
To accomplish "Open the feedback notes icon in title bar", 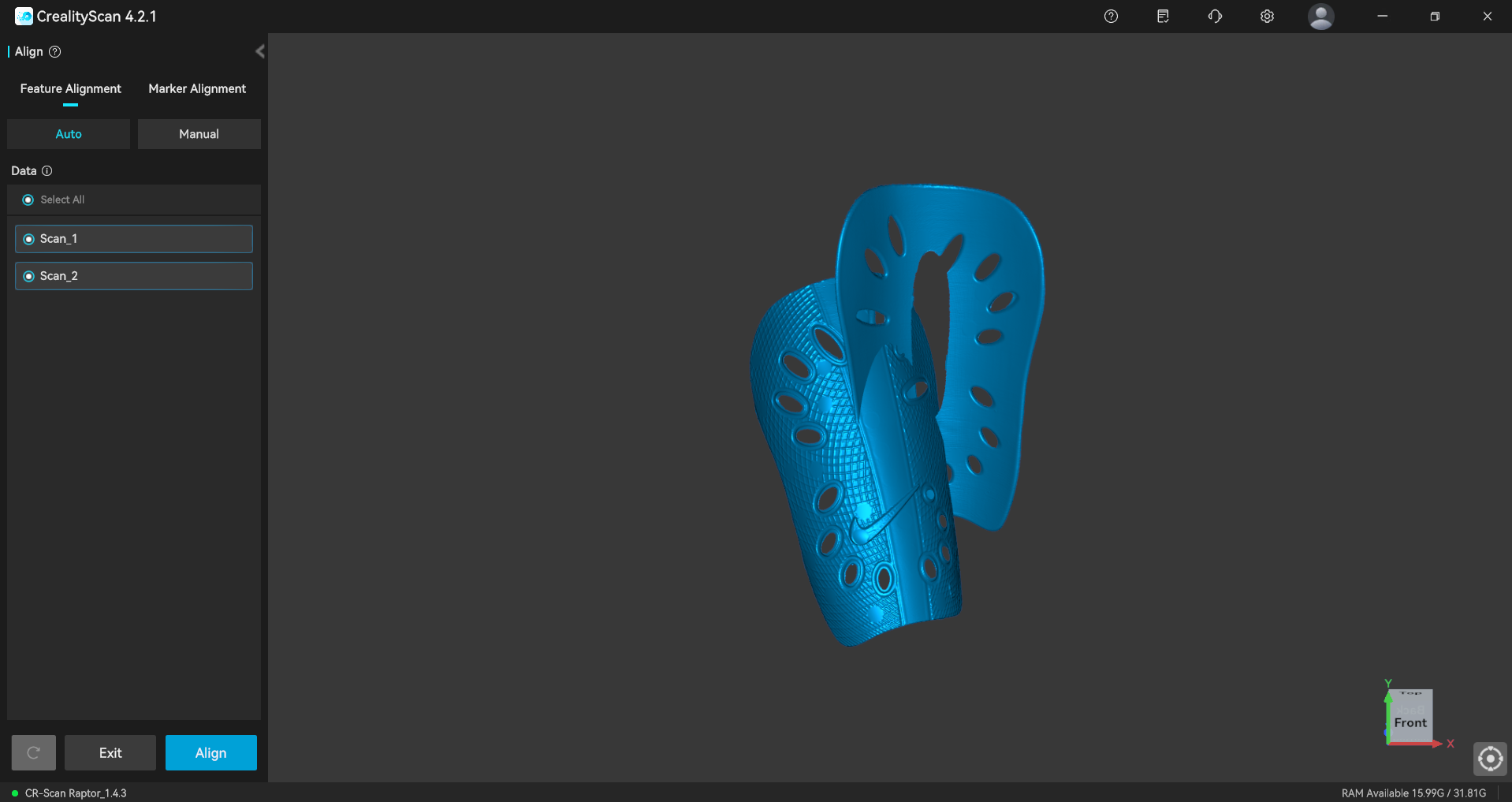I will click(x=1163, y=17).
